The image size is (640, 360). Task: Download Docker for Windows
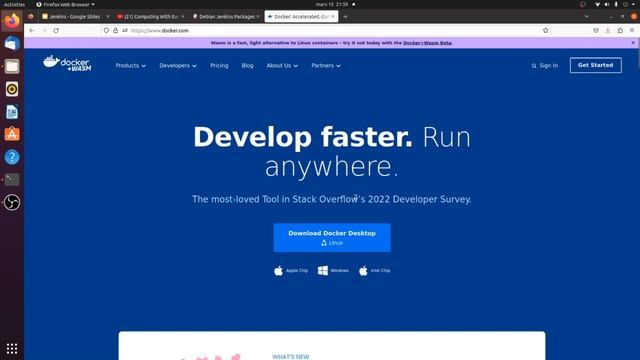point(333,271)
